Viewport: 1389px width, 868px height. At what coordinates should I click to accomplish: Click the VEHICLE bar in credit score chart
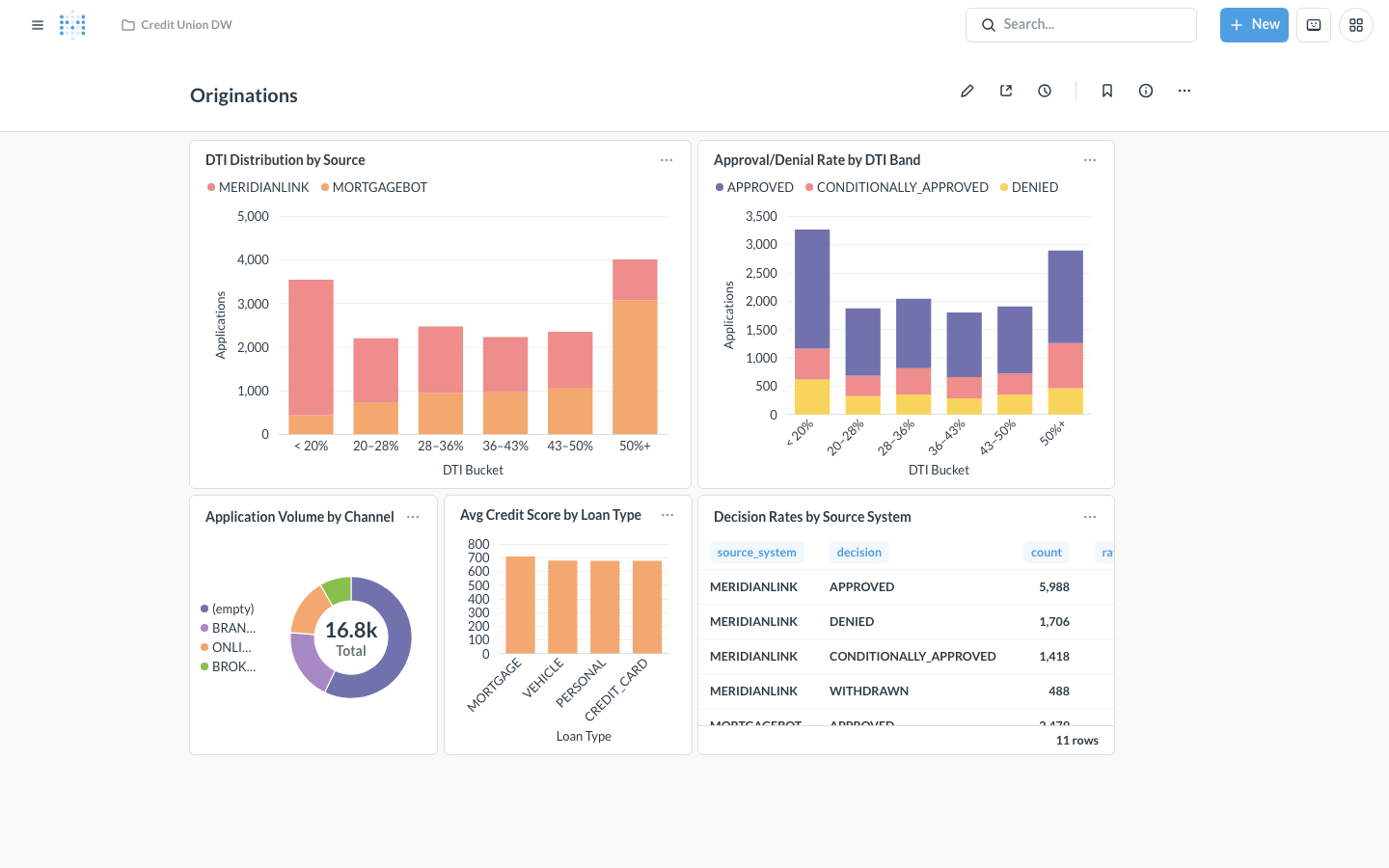(x=562, y=607)
